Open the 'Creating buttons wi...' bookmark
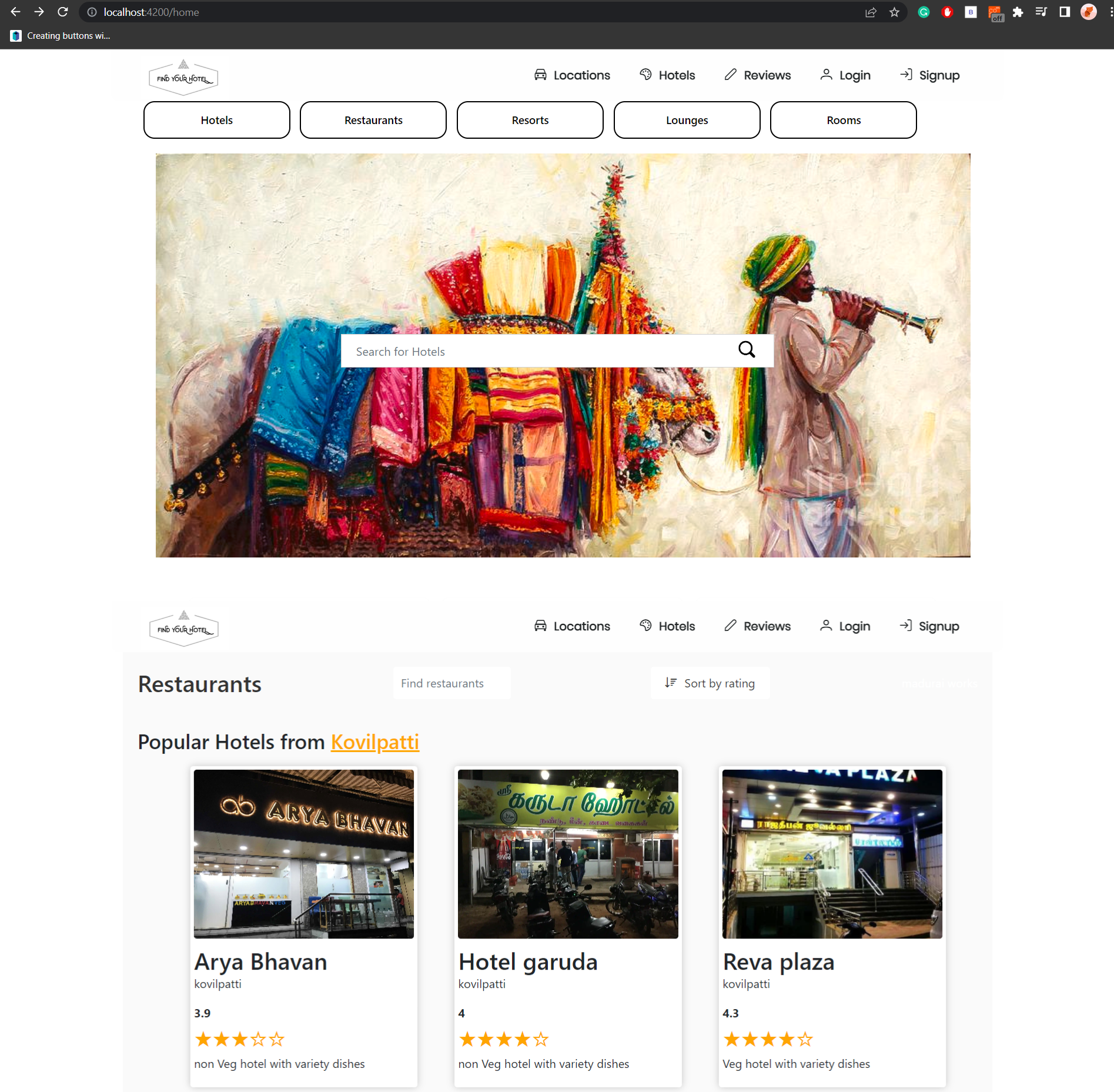This screenshot has width=1114, height=1092. [x=61, y=36]
